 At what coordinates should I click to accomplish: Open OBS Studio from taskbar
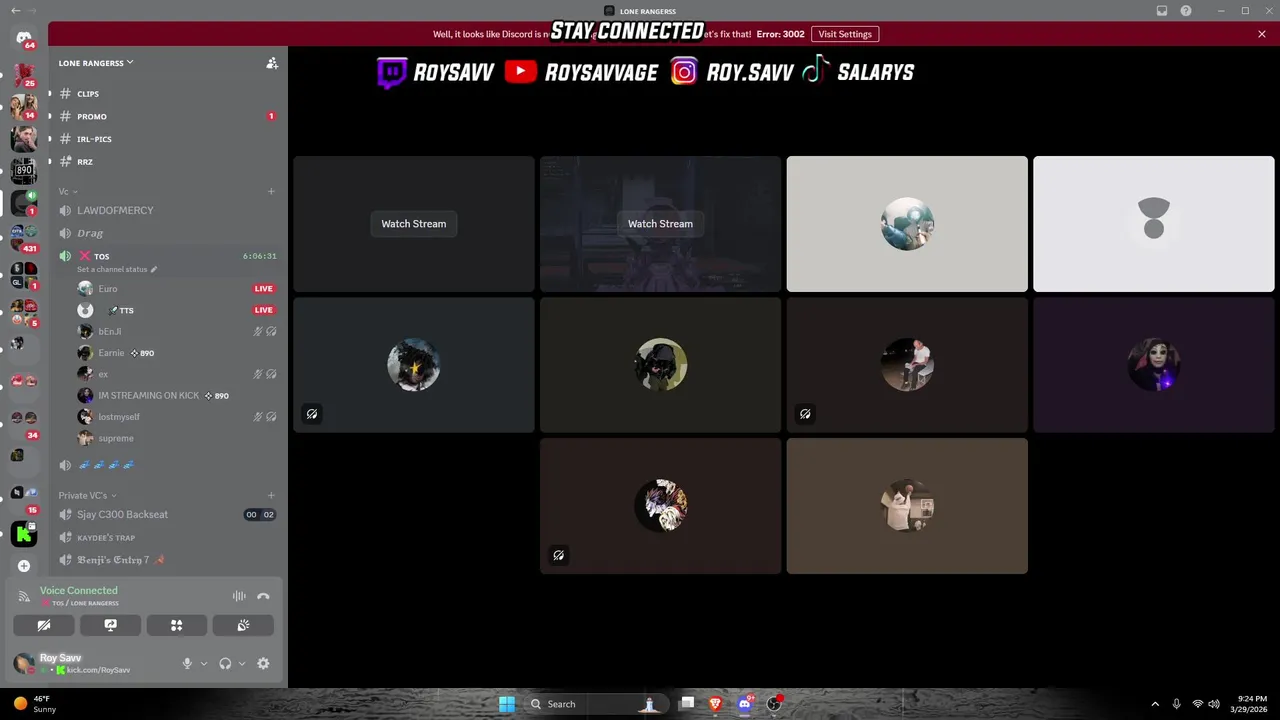(x=774, y=704)
